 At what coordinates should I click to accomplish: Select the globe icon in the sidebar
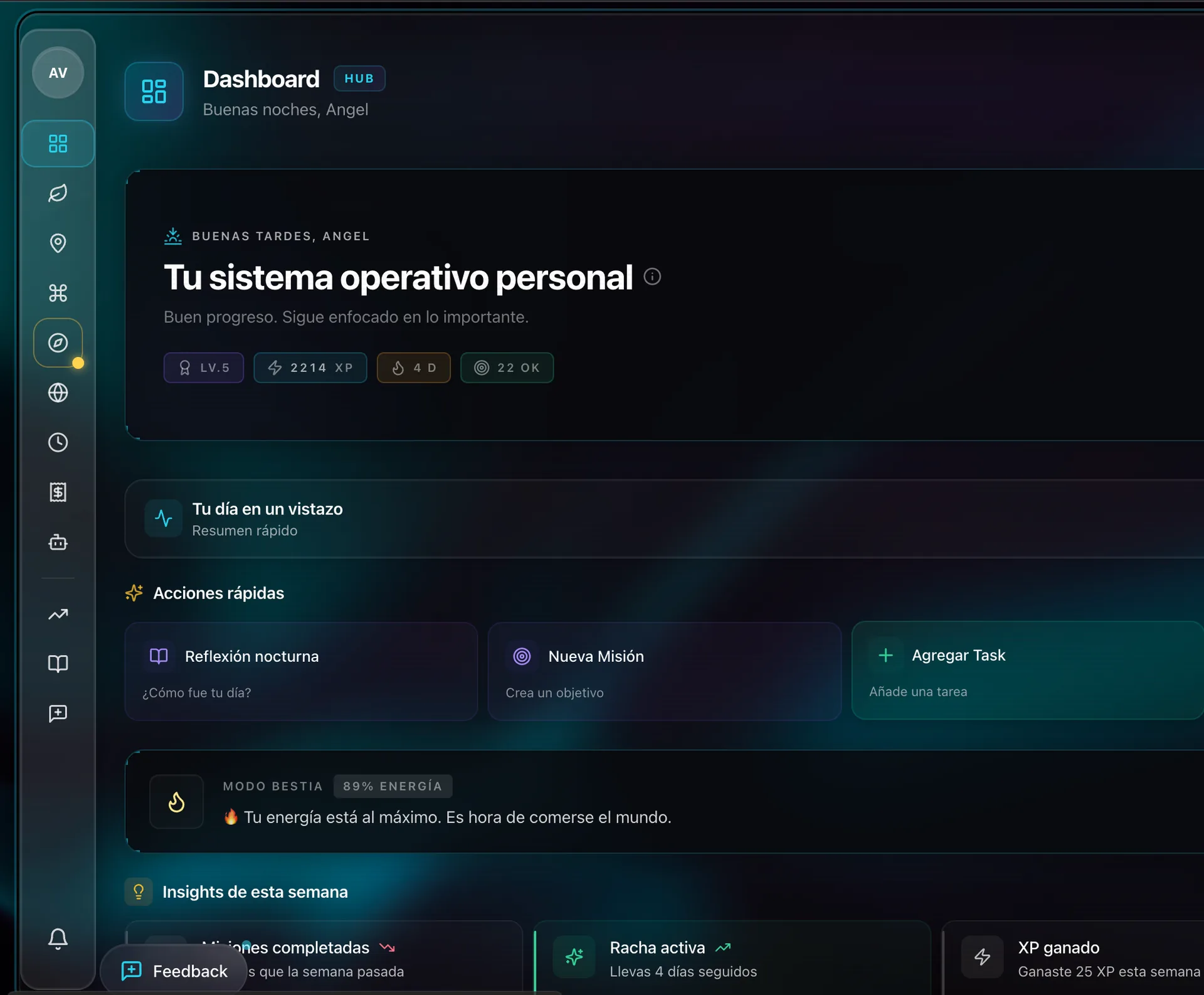click(58, 393)
